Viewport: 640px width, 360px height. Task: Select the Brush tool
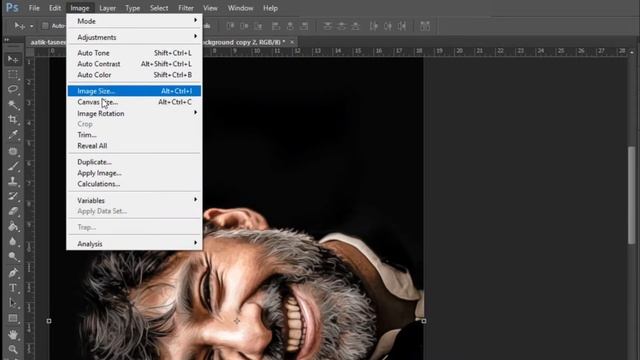(x=13, y=166)
